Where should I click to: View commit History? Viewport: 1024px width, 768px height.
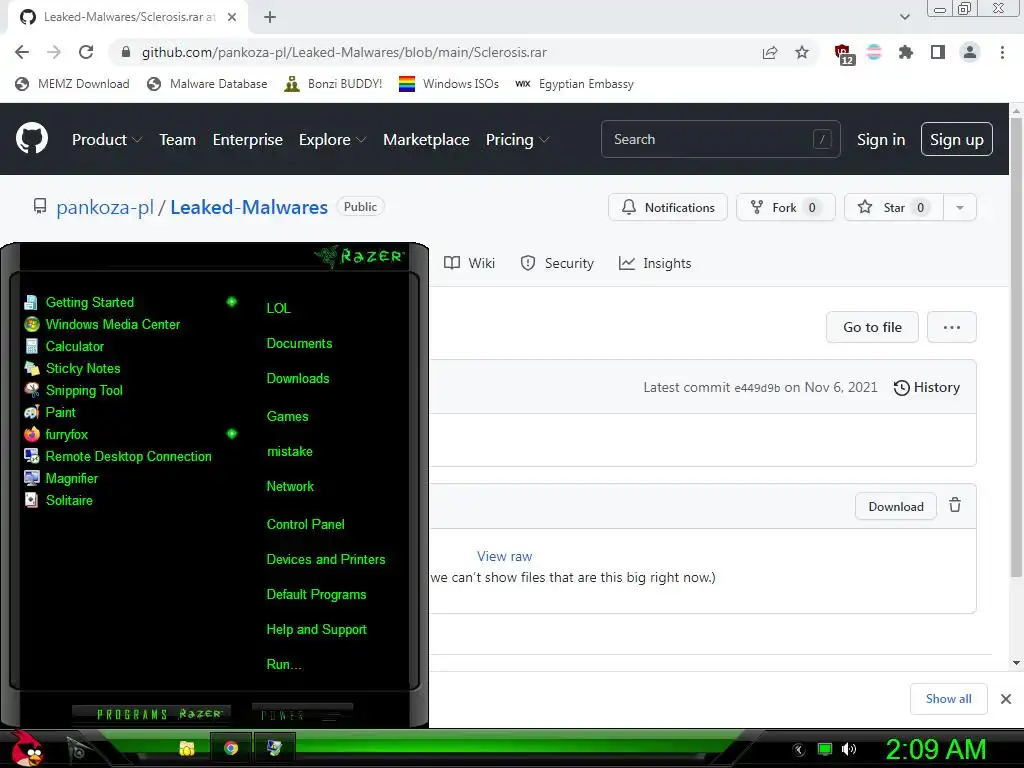tap(927, 387)
